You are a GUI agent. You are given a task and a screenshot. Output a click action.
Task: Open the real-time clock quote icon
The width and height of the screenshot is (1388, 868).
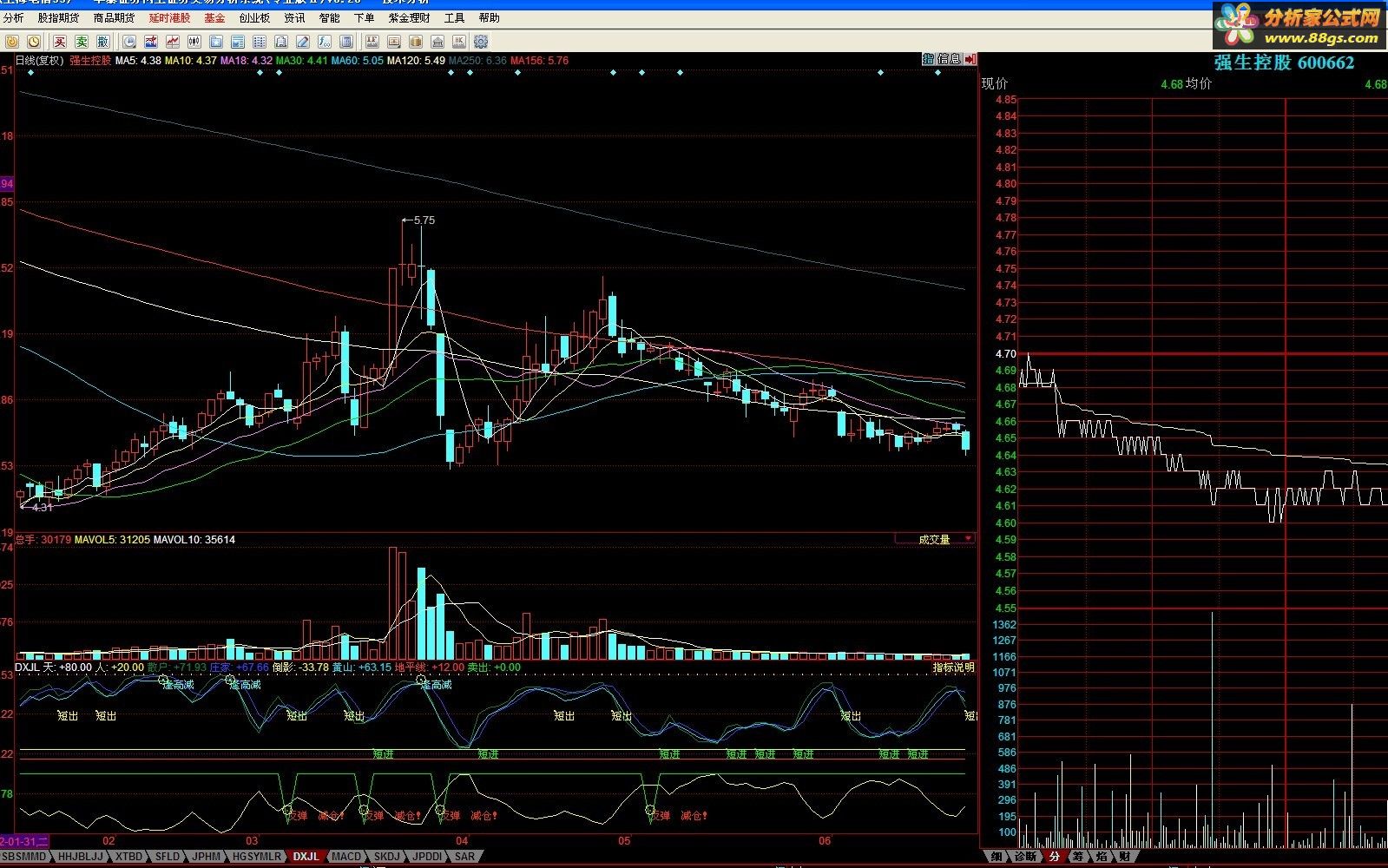click(129, 42)
